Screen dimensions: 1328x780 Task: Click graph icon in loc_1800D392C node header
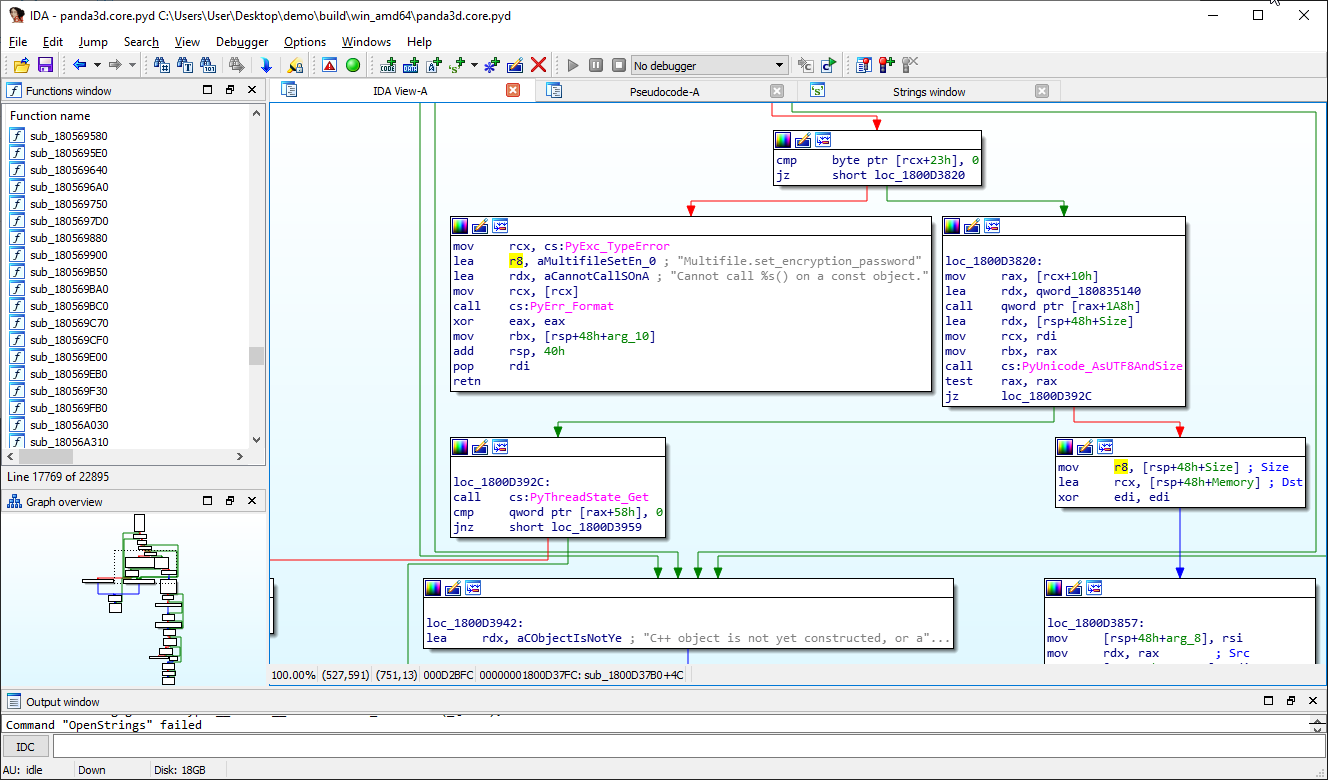click(x=500, y=447)
